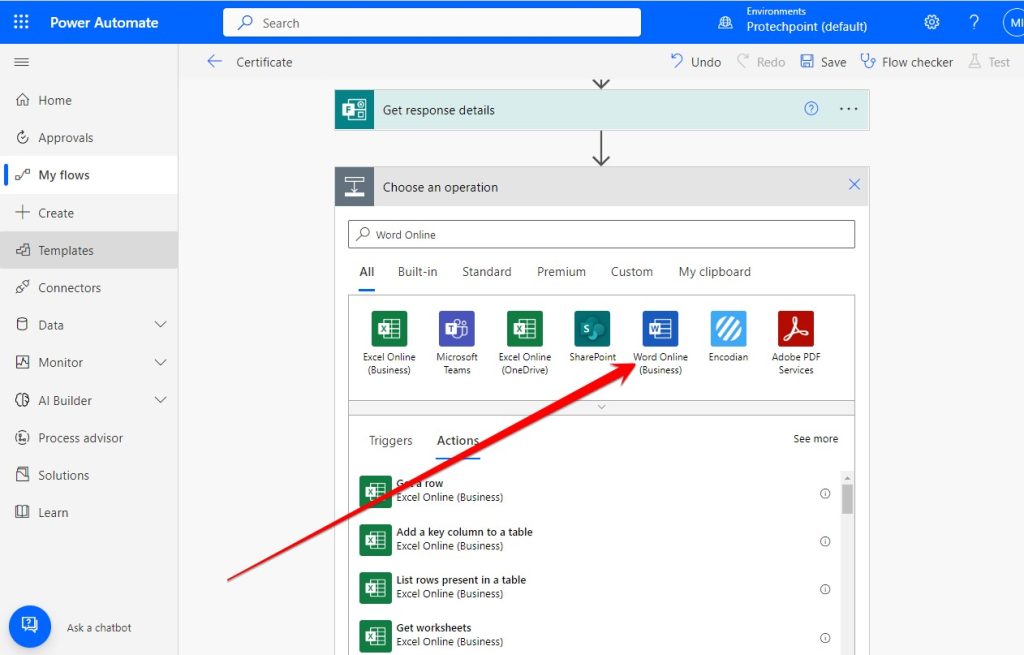This screenshot has height=655, width=1024.
Task: Expand the Monitor menu chevron
Action: tap(160, 362)
